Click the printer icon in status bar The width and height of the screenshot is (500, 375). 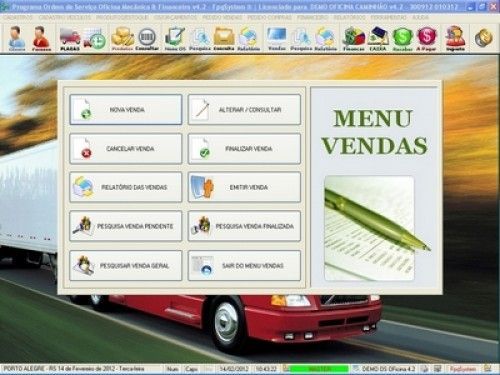coord(424,369)
